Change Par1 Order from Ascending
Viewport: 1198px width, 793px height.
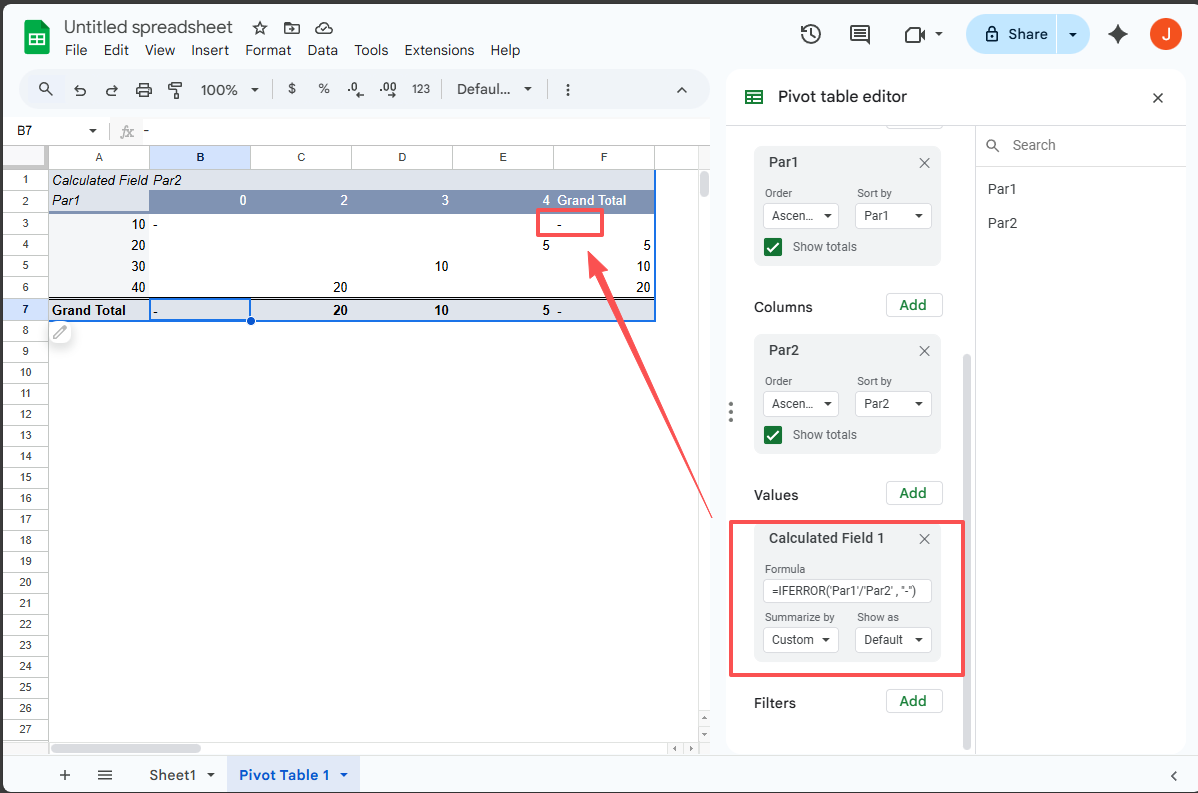pyautogui.click(x=800, y=215)
